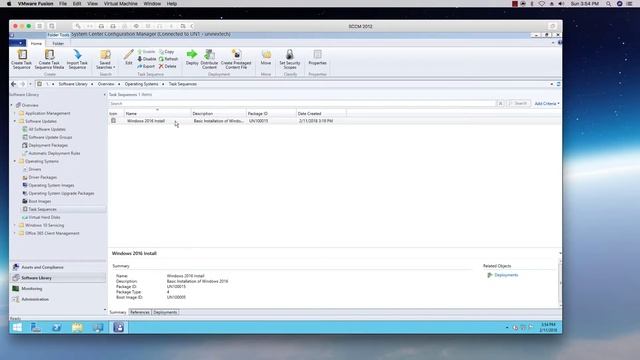Click Export in the ribbon
Image resolution: width=640 pixels, height=360 pixels.
[146, 66]
